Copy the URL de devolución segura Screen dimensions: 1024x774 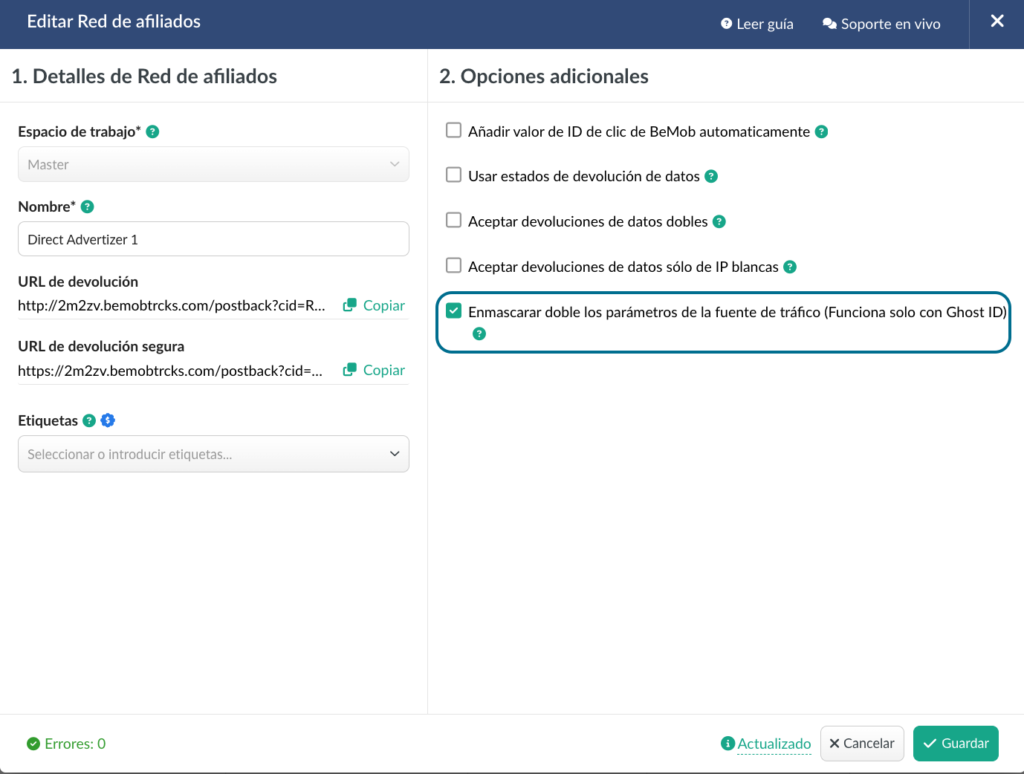[x=374, y=370]
